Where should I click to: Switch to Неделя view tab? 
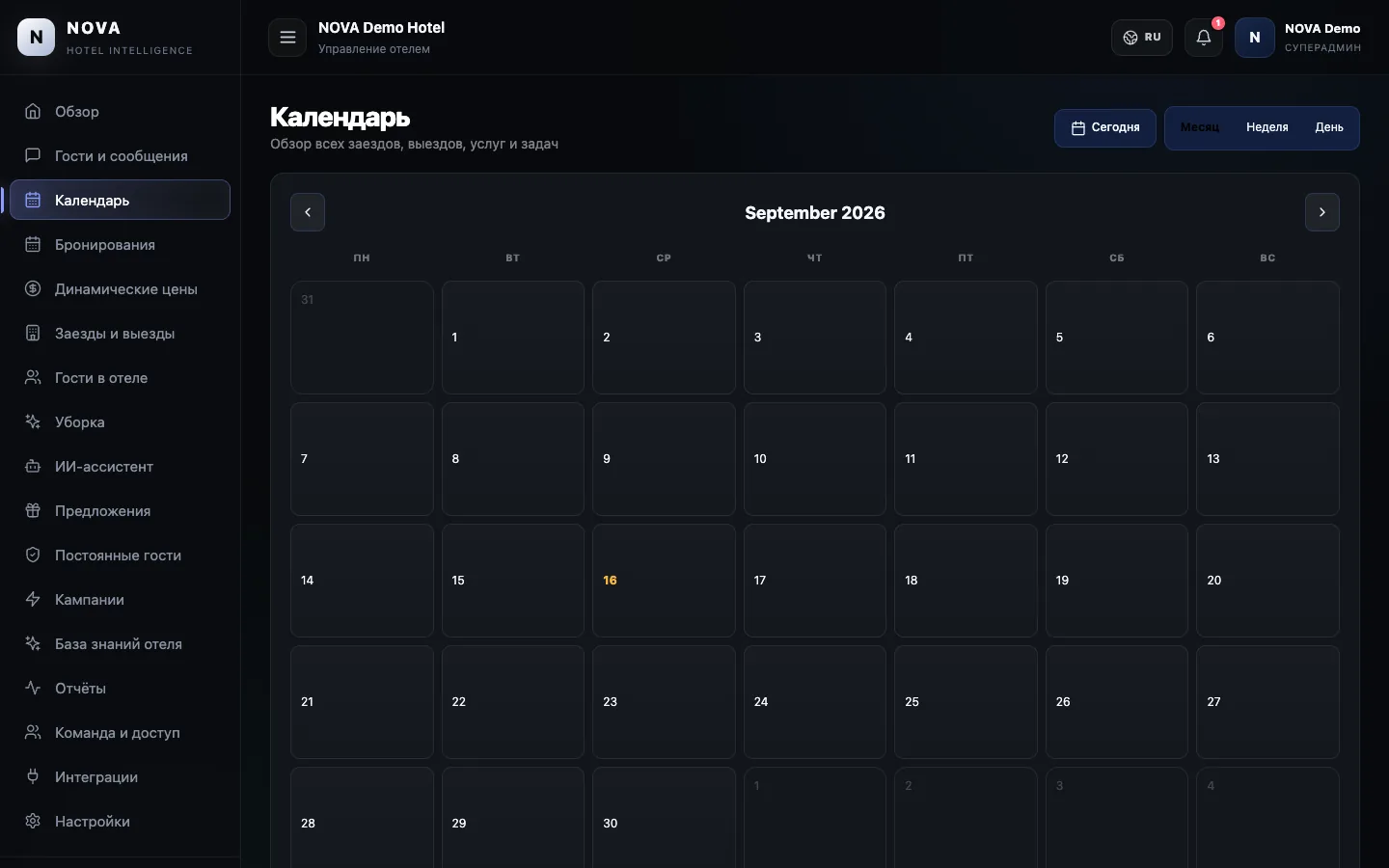[x=1267, y=127]
